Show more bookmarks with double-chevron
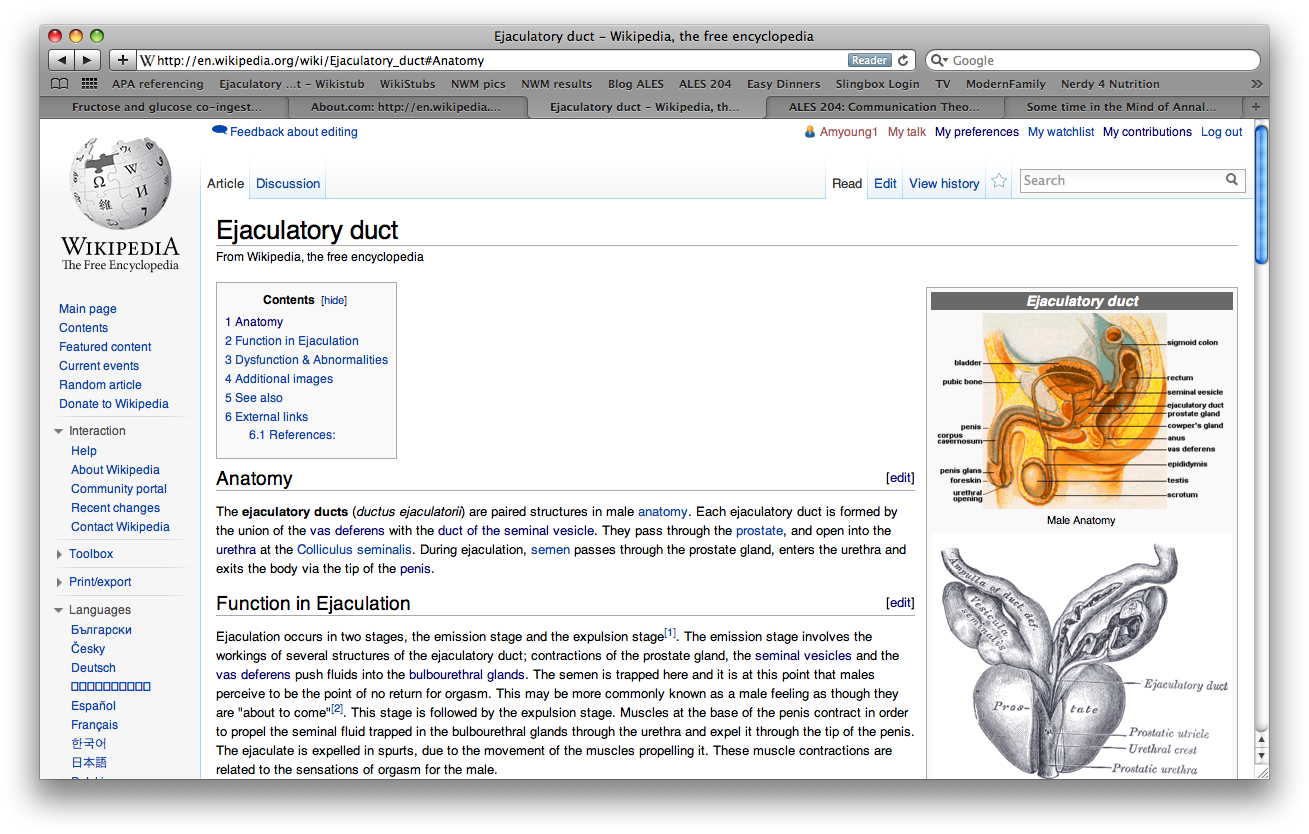 click(x=1256, y=84)
